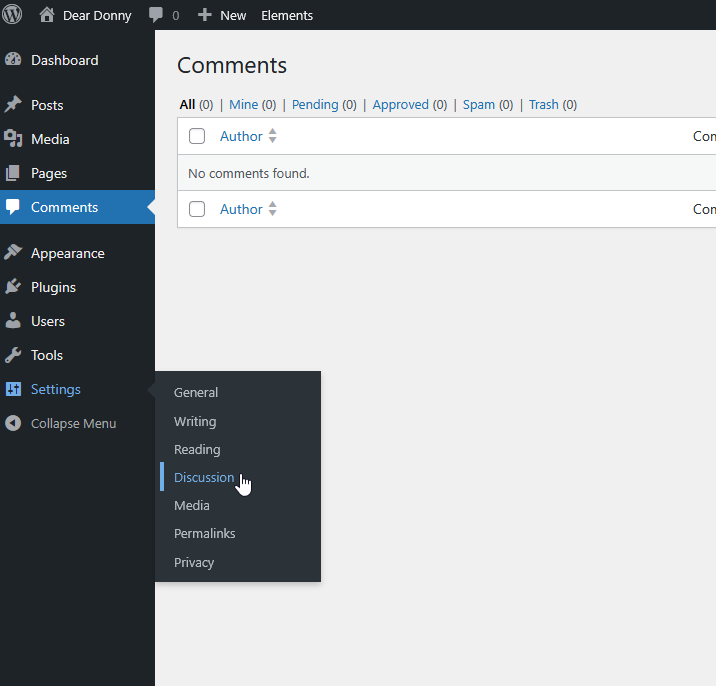Open Elements in the admin bar

pyautogui.click(x=287, y=16)
